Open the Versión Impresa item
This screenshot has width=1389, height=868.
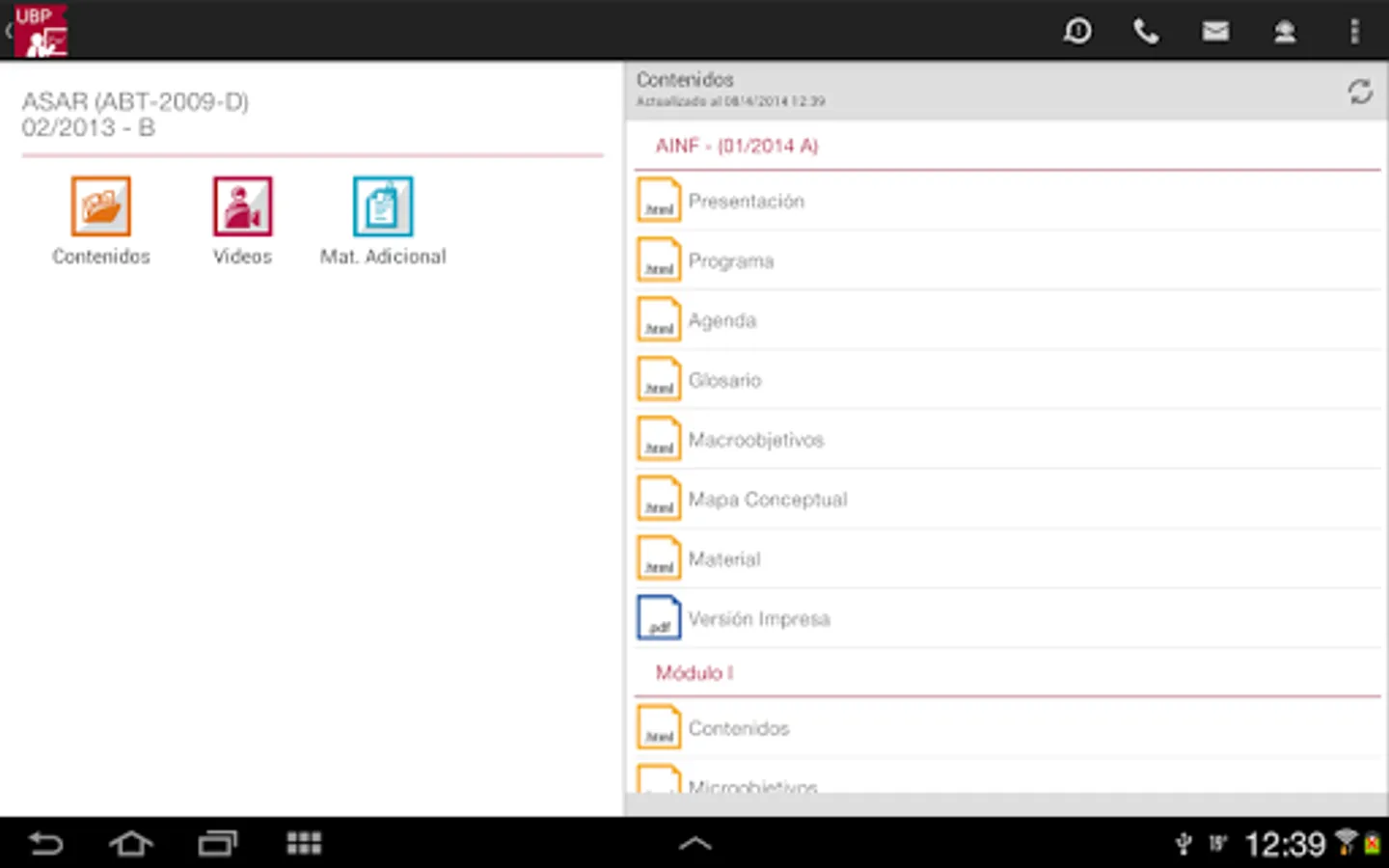1008,618
